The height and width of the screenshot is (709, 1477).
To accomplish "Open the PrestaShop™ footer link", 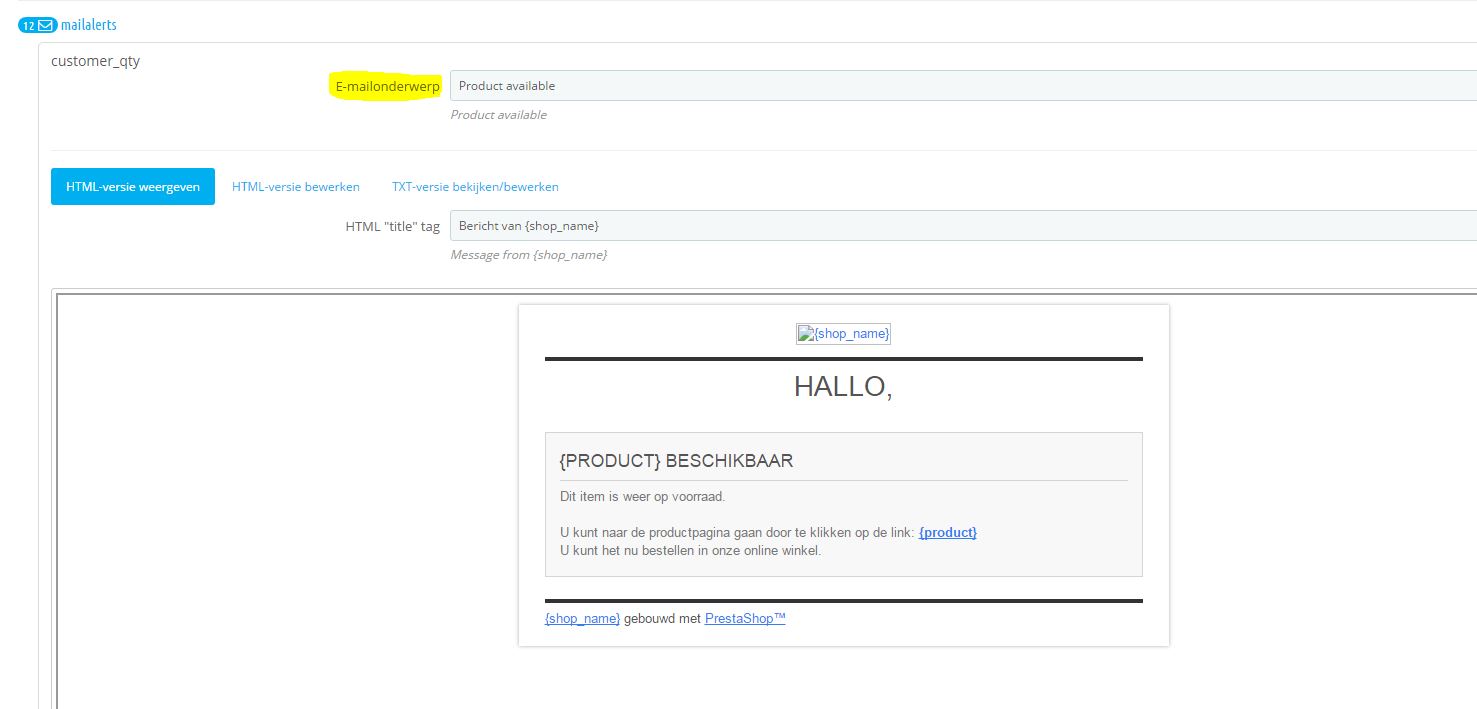I will coord(745,619).
